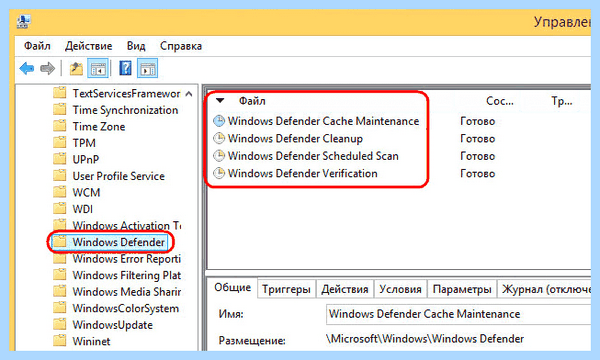Click clock icon of Windows Defender Verification
This screenshot has width=600, height=360.
[x=219, y=173]
